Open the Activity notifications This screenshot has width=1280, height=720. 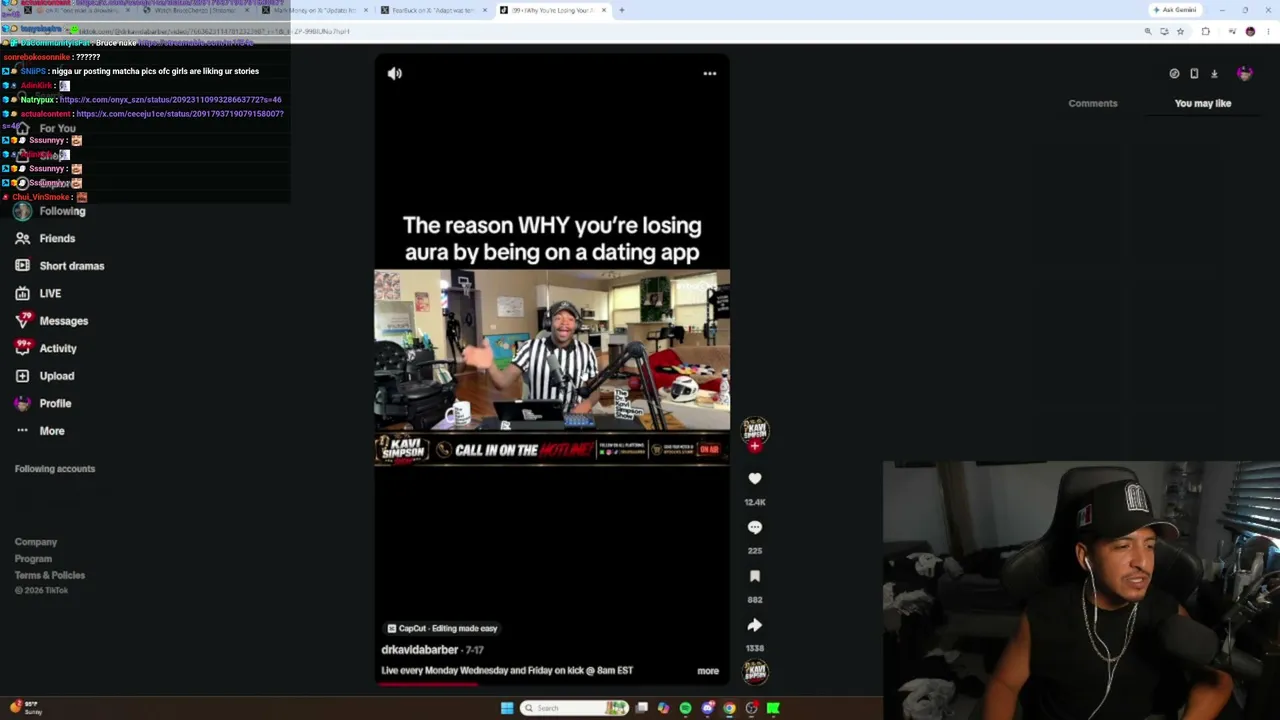(x=46, y=348)
